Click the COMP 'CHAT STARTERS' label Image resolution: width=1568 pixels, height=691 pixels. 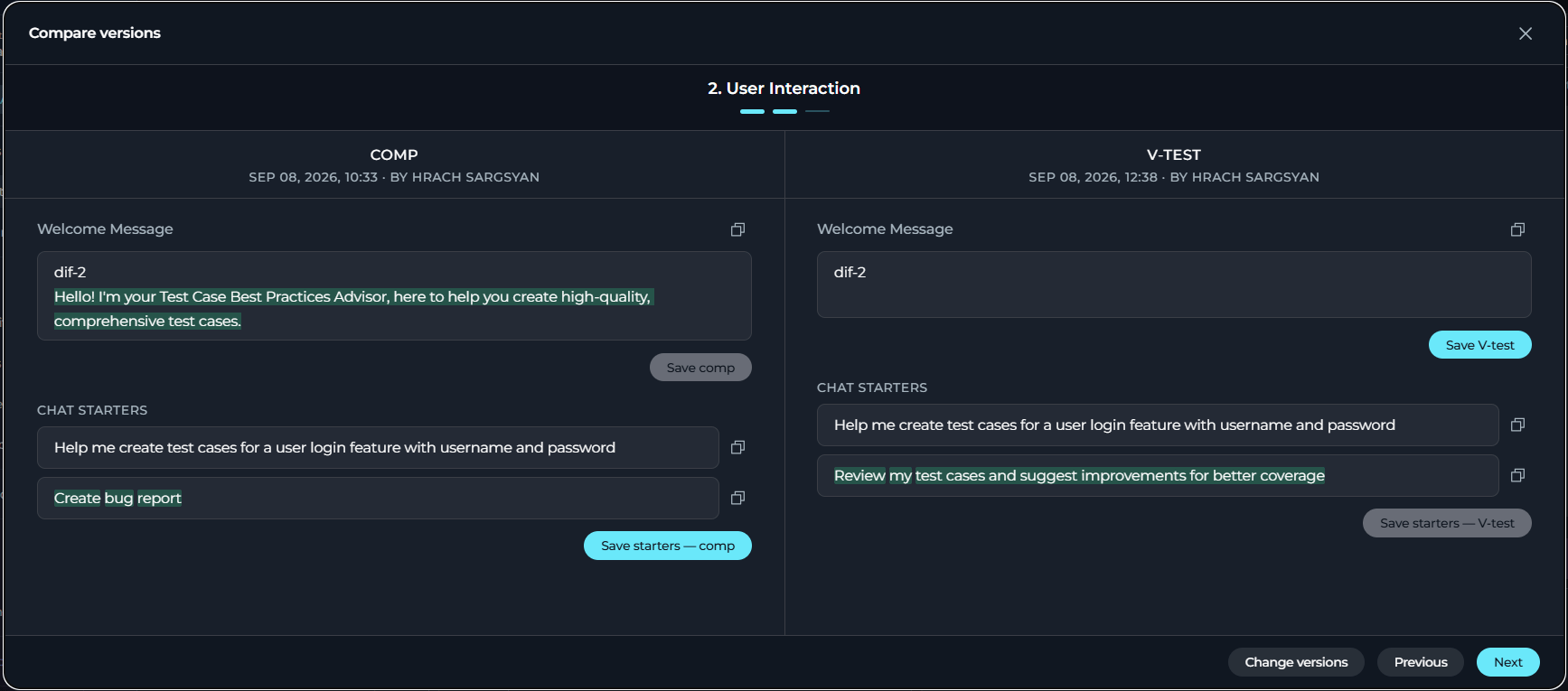coord(92,410)
